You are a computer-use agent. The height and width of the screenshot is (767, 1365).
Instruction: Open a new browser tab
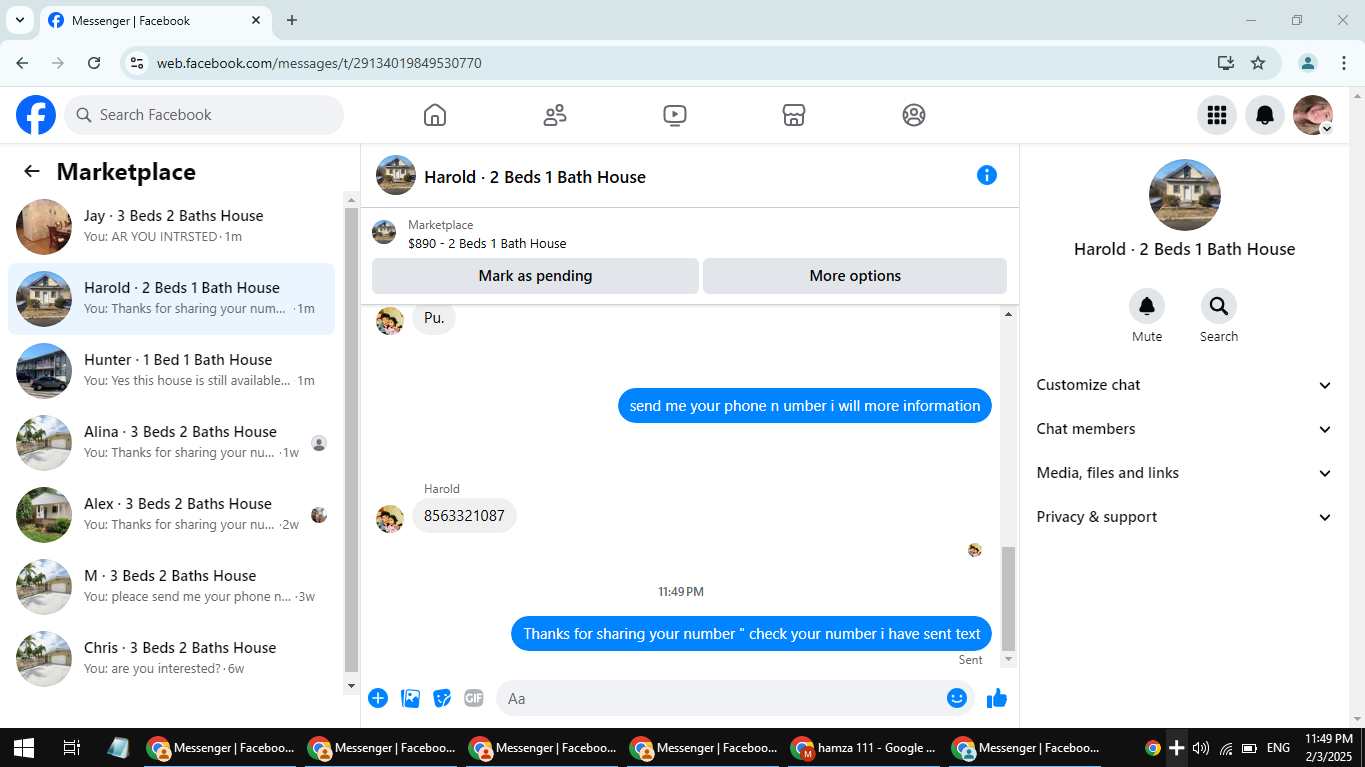coord(292,20)
